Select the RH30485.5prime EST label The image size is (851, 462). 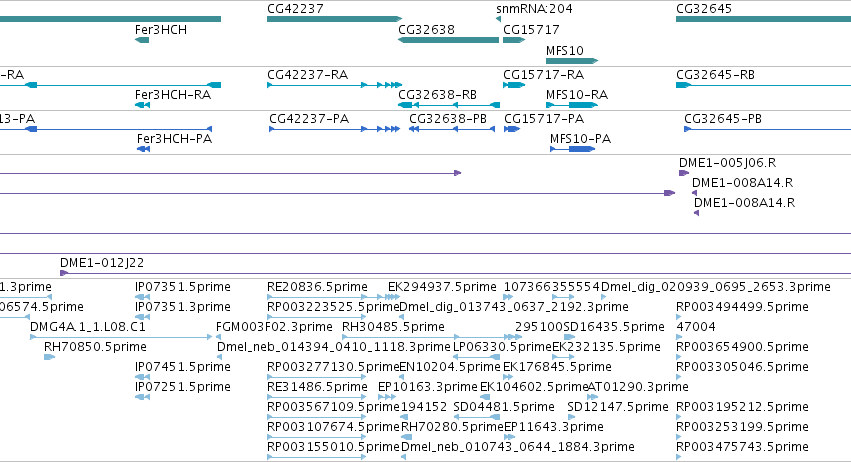[x=393, y=327]
